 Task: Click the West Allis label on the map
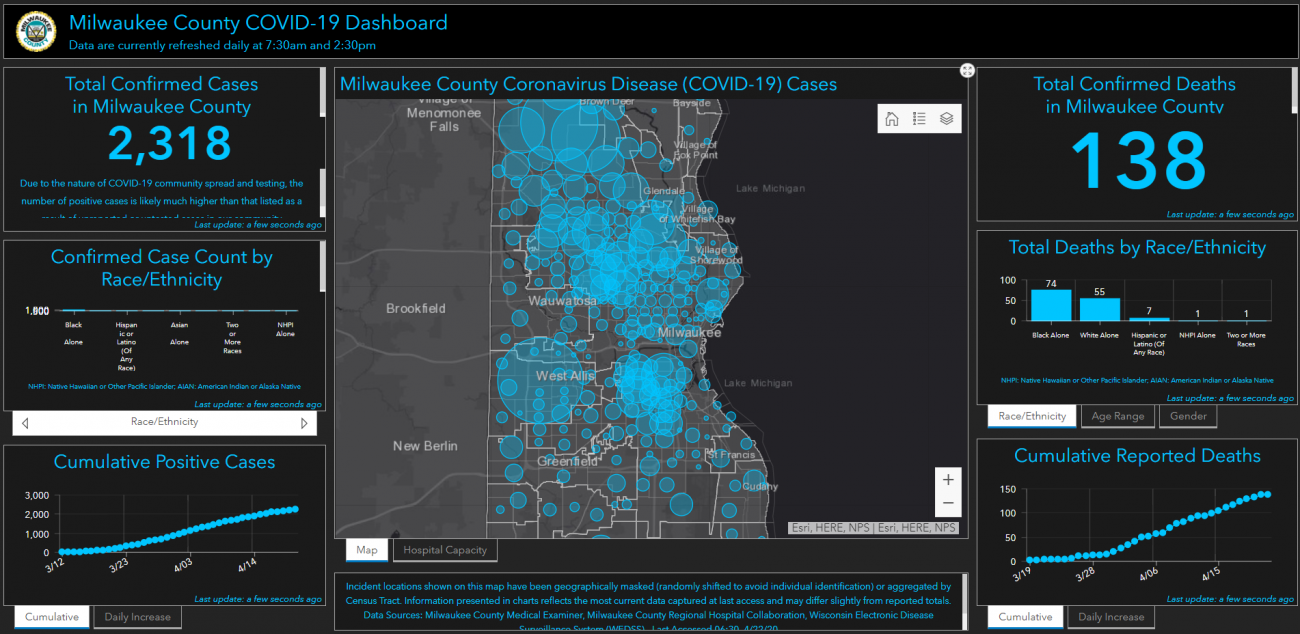coord(565,376)
